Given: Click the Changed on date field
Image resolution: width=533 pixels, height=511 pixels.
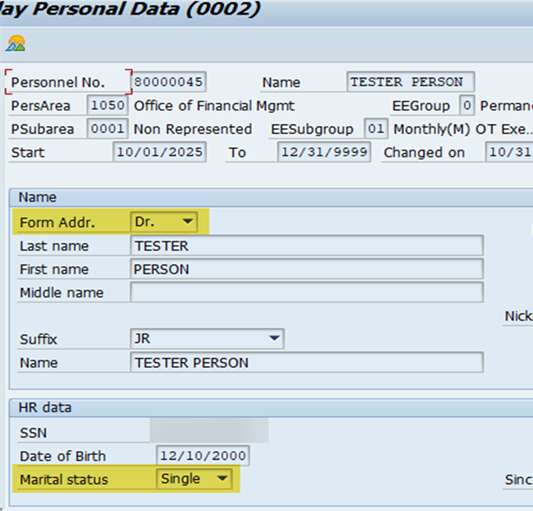Looking at the screenshot, I should 509,152.
